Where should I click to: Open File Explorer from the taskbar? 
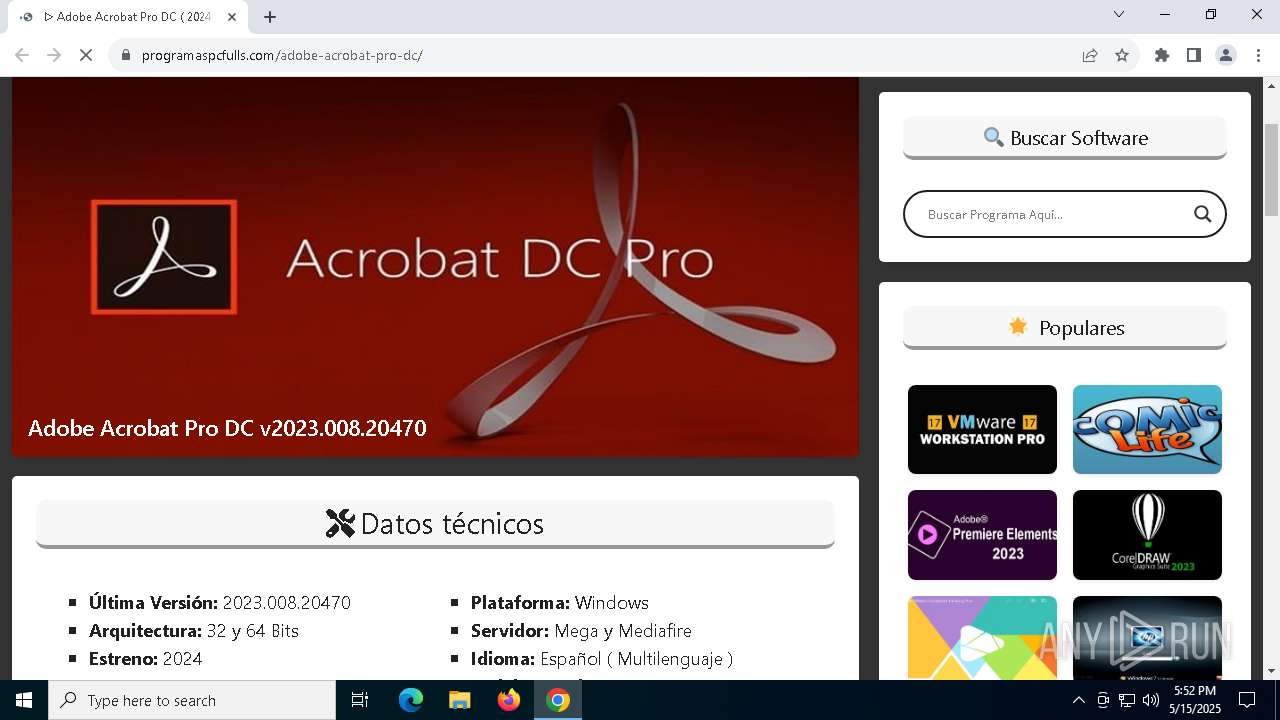click(459, 700)
